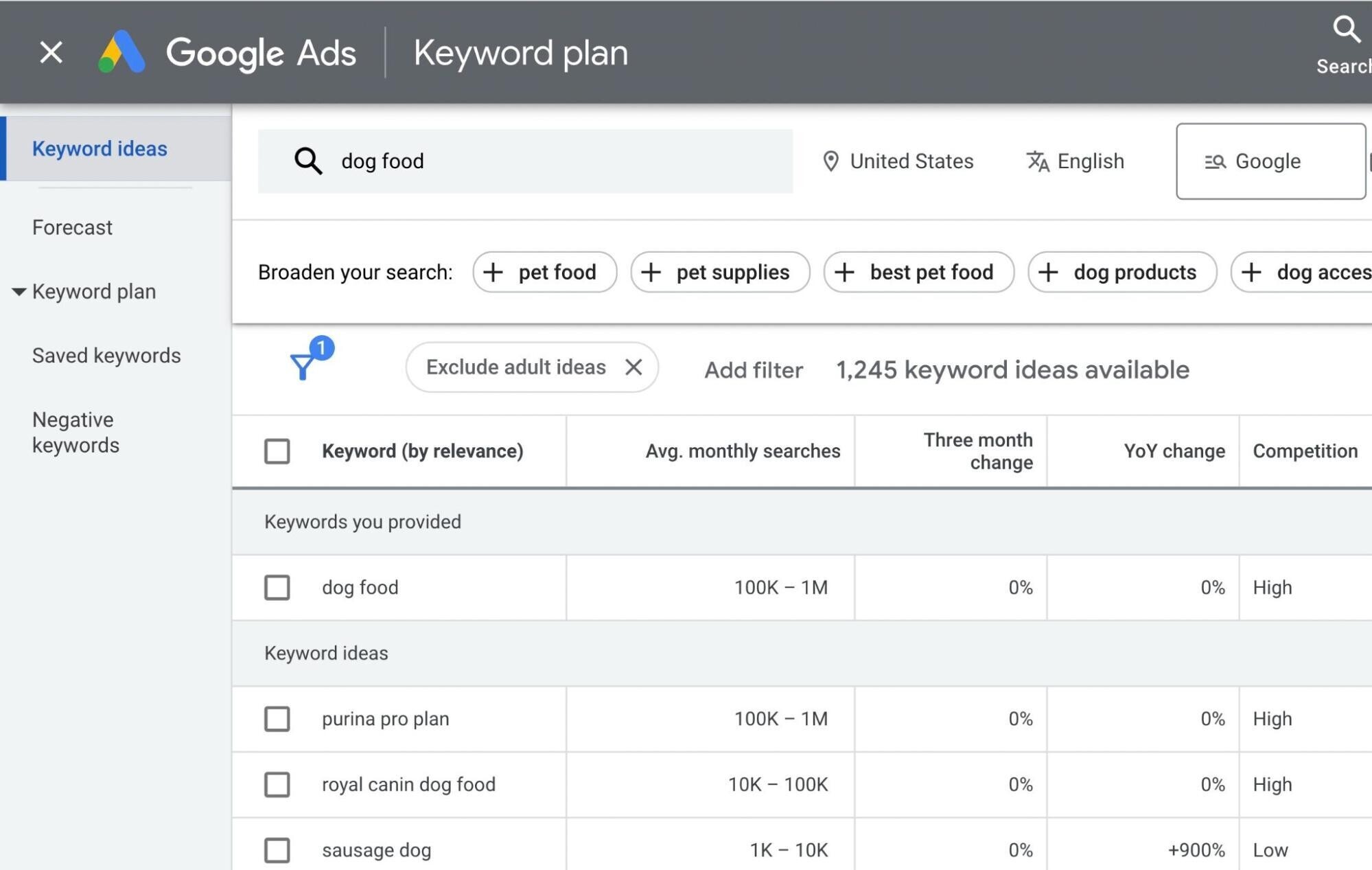1372x870 pixels.
Task: Open Keyword plan in the sidebar
Action: pyautogui.click(x=94, y=292)
